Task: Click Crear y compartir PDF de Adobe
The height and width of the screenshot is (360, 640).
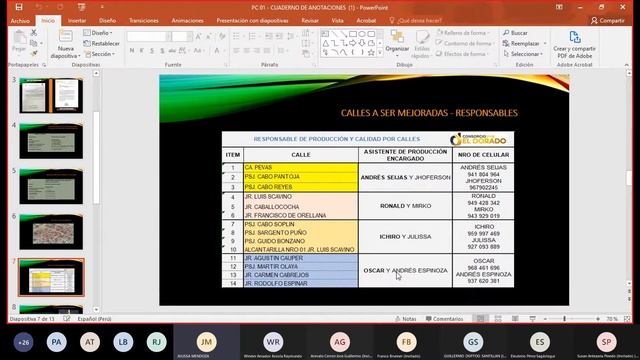Action: pos(574,44)
